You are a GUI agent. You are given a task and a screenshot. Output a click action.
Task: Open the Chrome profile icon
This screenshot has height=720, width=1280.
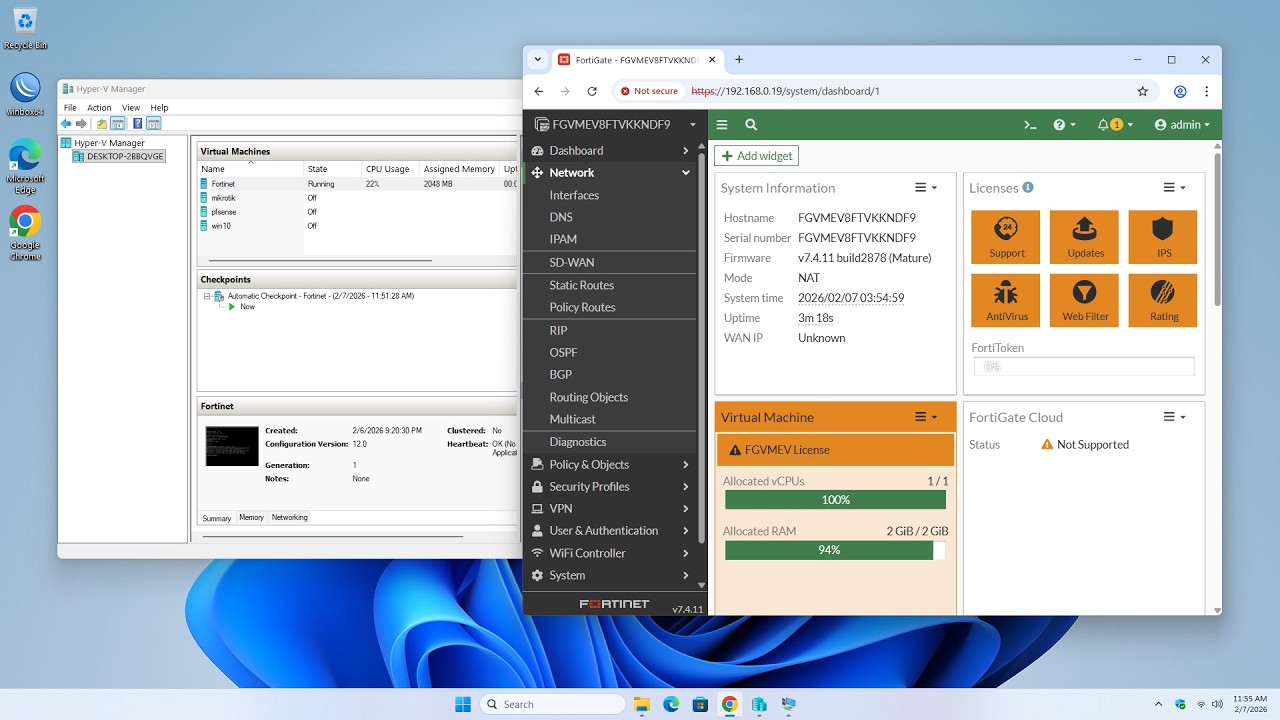tap(1180, 91)
